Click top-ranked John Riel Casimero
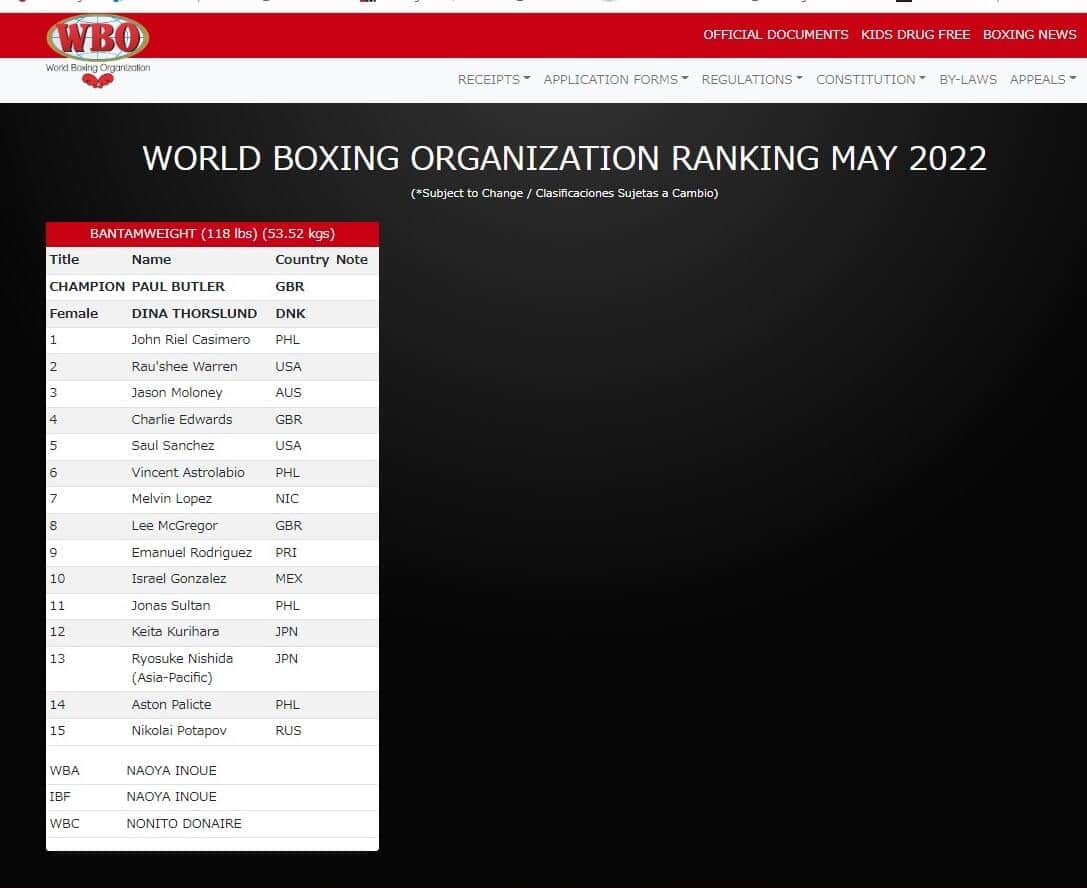 pos(191,340)
